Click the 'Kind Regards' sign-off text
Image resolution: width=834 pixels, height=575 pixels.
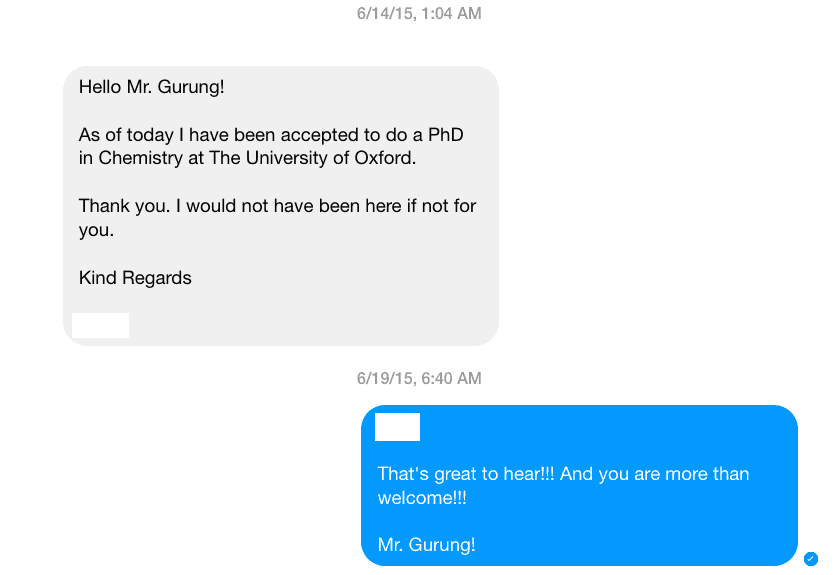tap(135, 278)
